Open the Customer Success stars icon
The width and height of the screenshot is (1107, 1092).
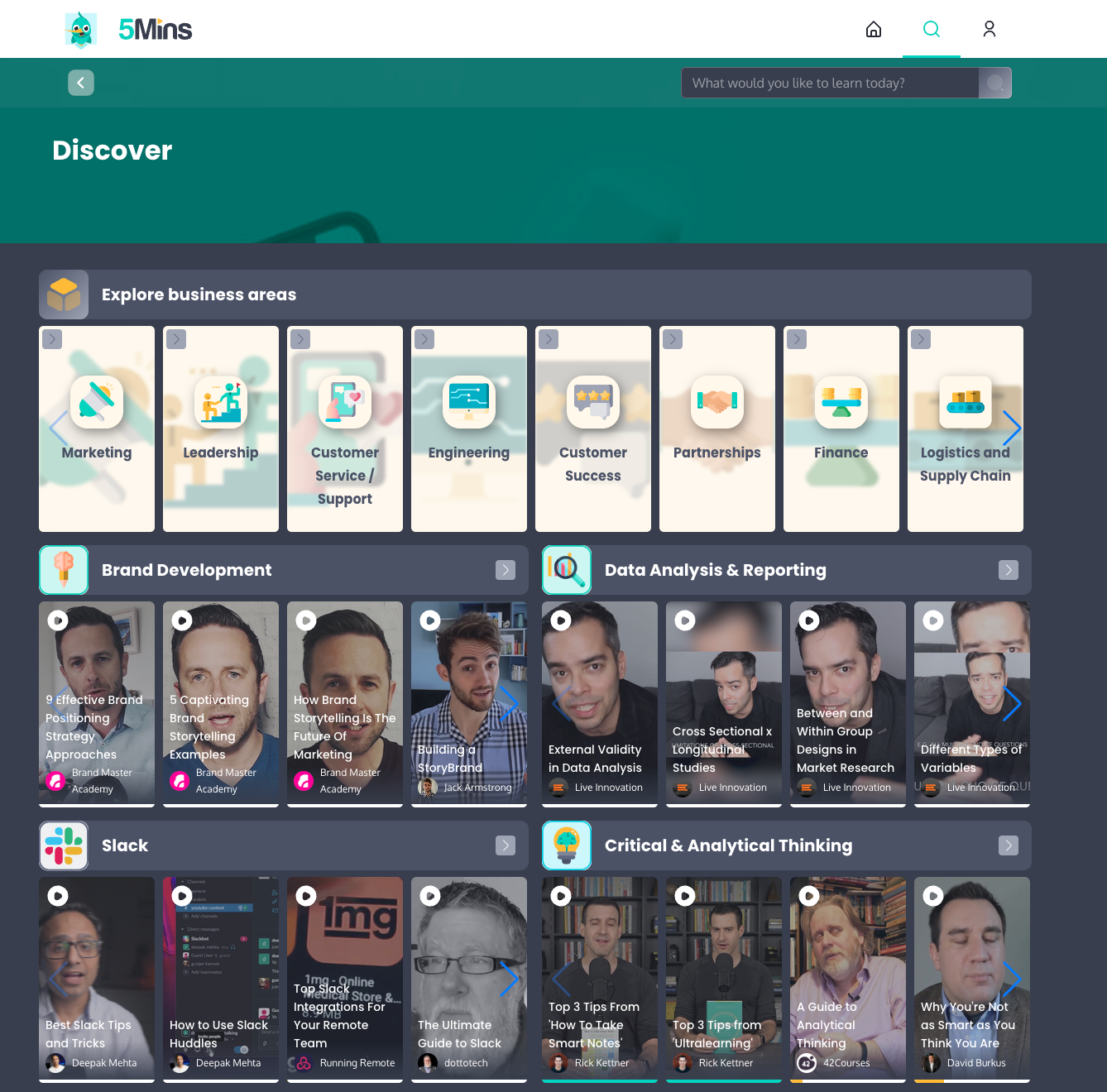[x=593, y=402]
